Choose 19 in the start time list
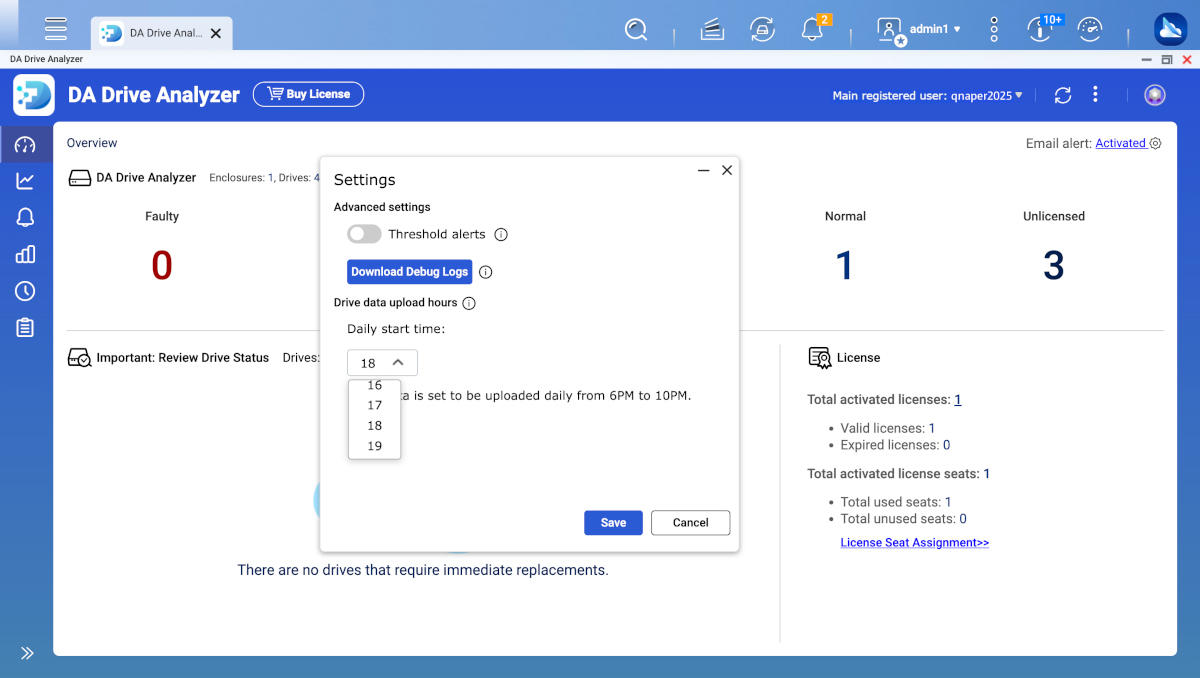 coord(375,446)
